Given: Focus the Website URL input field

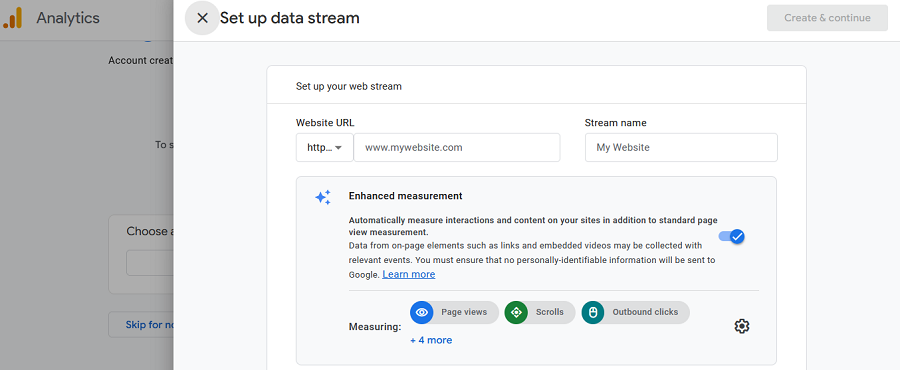Looking at the screenshot, I should tap(457, 147).
